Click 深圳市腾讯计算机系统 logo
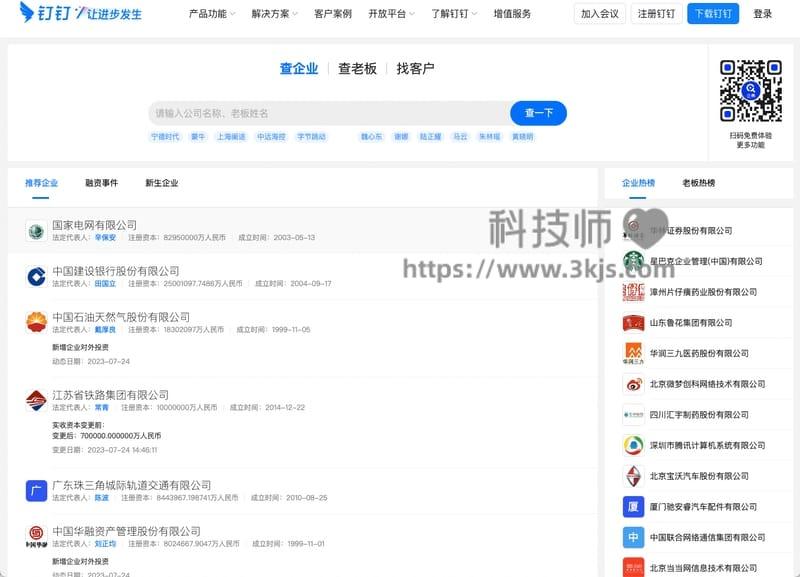This screenshot has height=577, width=800. point(633,445)
